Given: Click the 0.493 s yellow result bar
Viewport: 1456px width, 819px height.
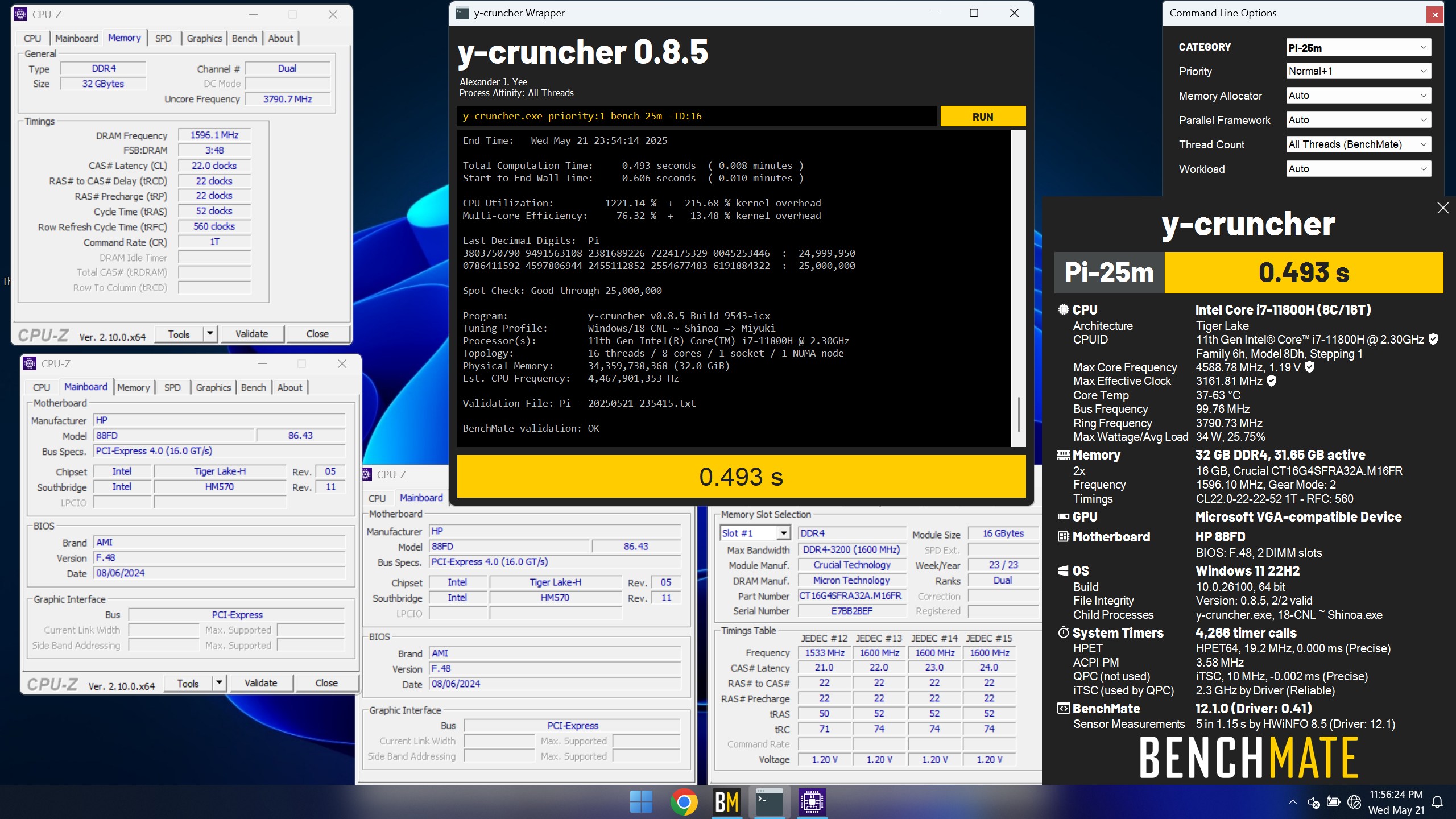Looking at the screenshot, I should point(741,477).
